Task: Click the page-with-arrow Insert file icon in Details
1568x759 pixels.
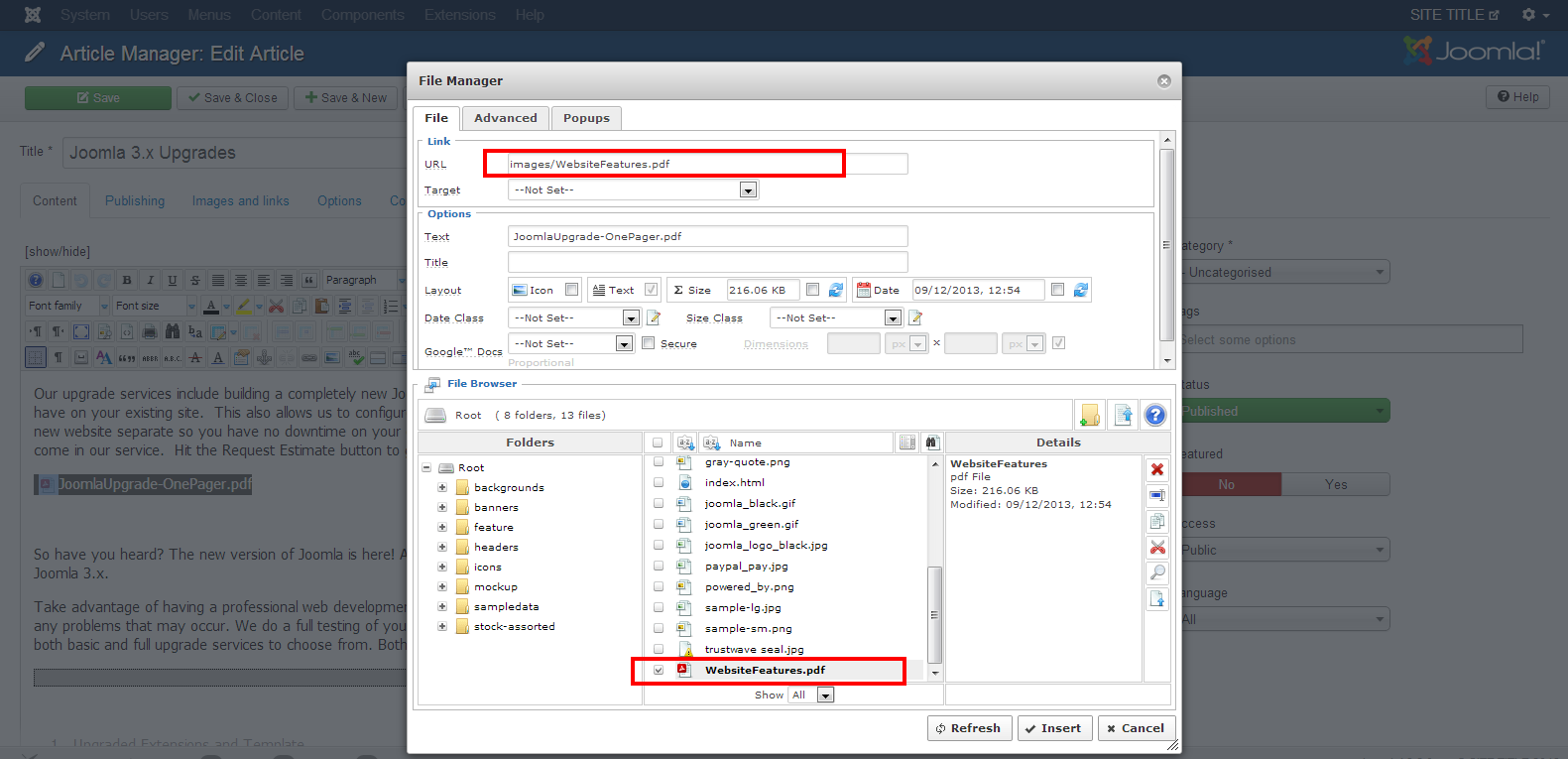Action: [1156, 598]
